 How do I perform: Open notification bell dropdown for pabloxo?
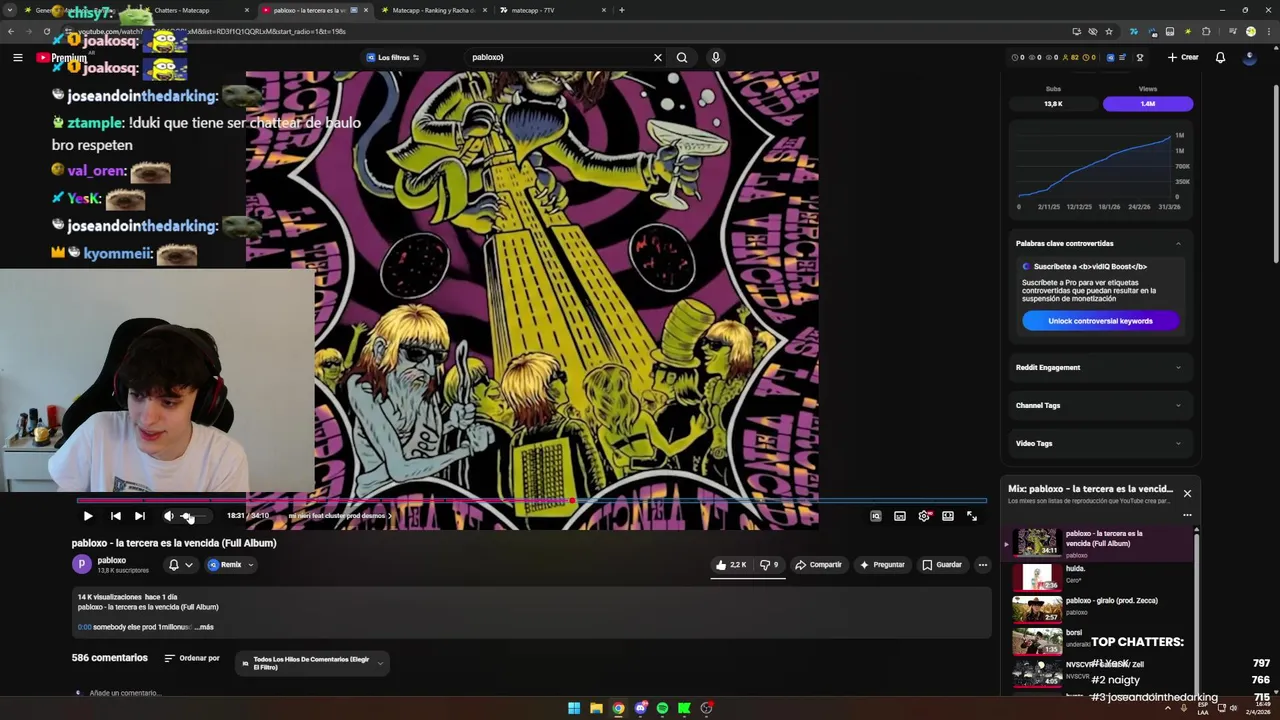point(180,565)
